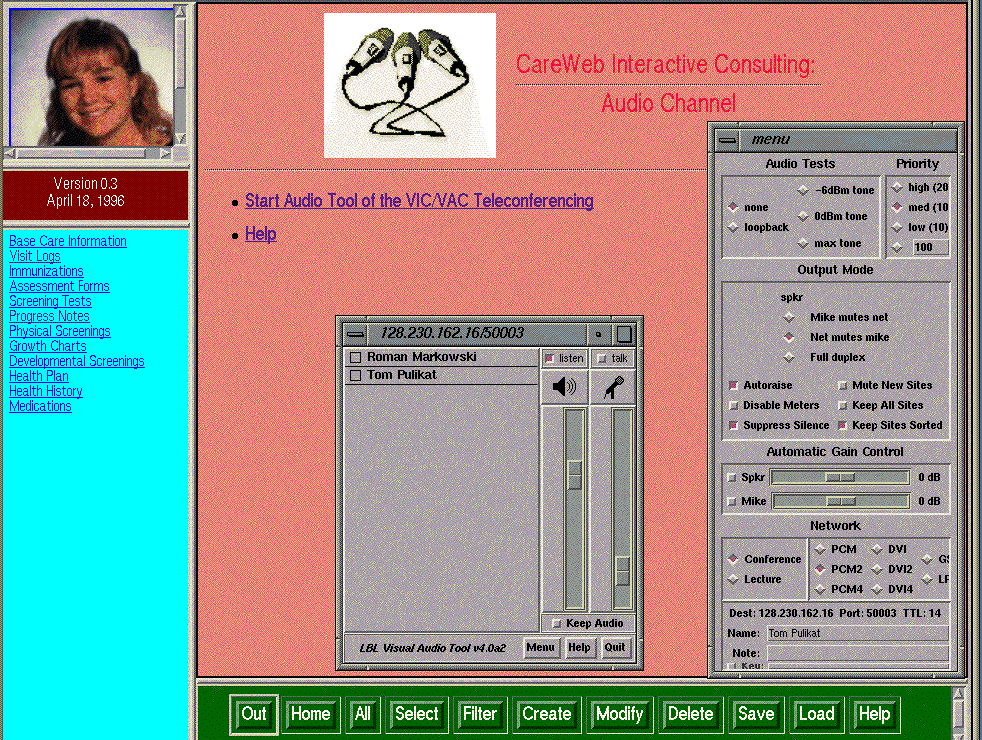This screenshot has height=740, width=982.
Task: Select the max tone test
Action: pyautogui.click(x=803, y=244)
